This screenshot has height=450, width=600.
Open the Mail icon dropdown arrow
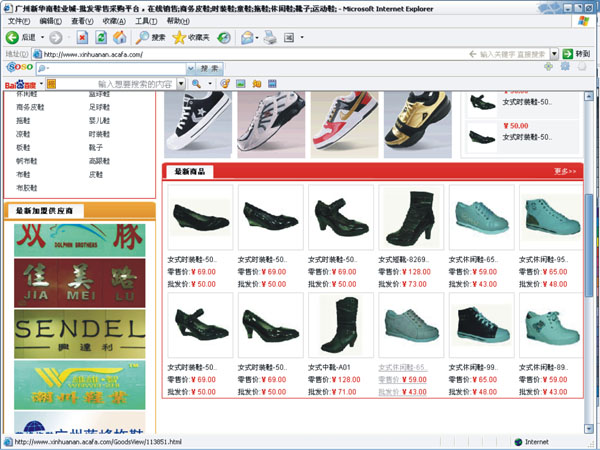(x=257, y=38)
